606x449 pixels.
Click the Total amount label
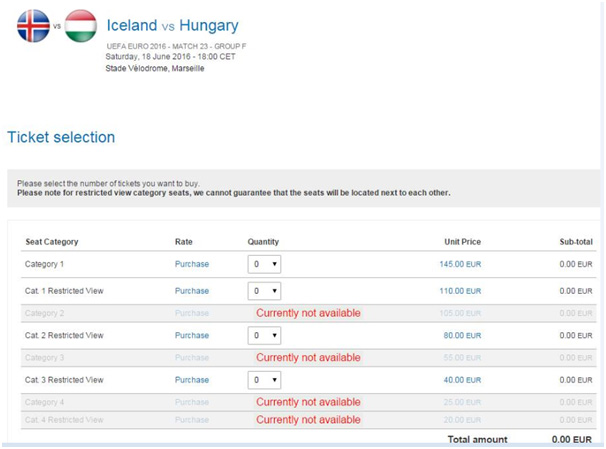click(478, 439)
